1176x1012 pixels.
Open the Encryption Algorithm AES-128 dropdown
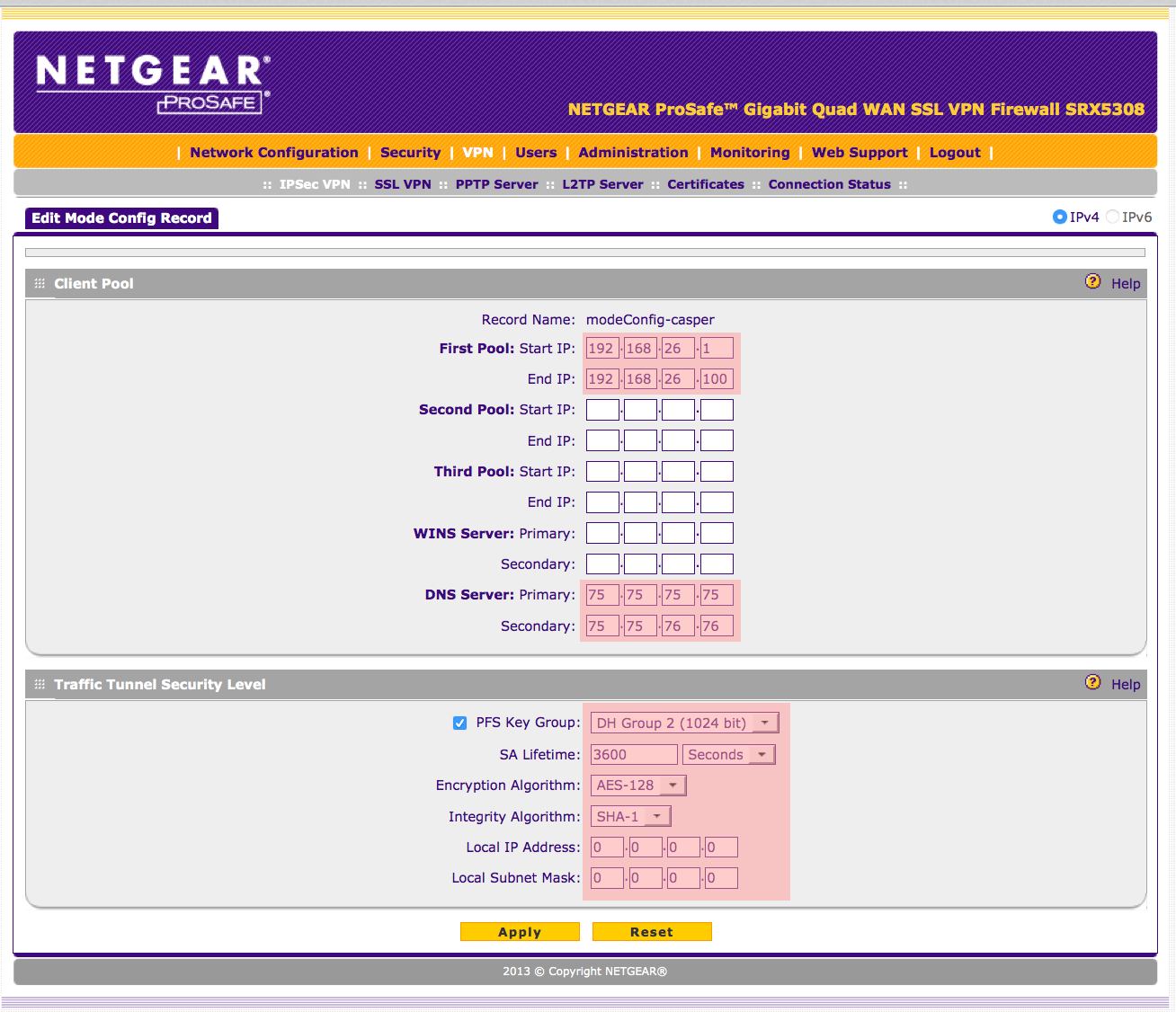(x=638, y=785)
